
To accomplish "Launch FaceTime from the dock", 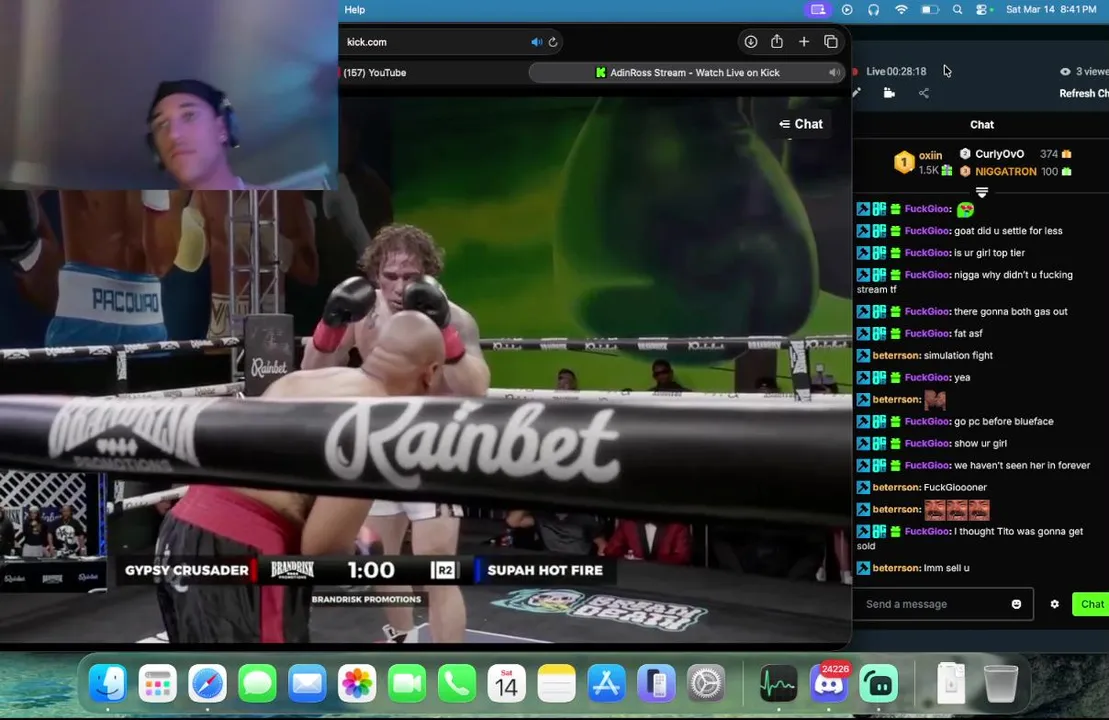I will [407, 684].
